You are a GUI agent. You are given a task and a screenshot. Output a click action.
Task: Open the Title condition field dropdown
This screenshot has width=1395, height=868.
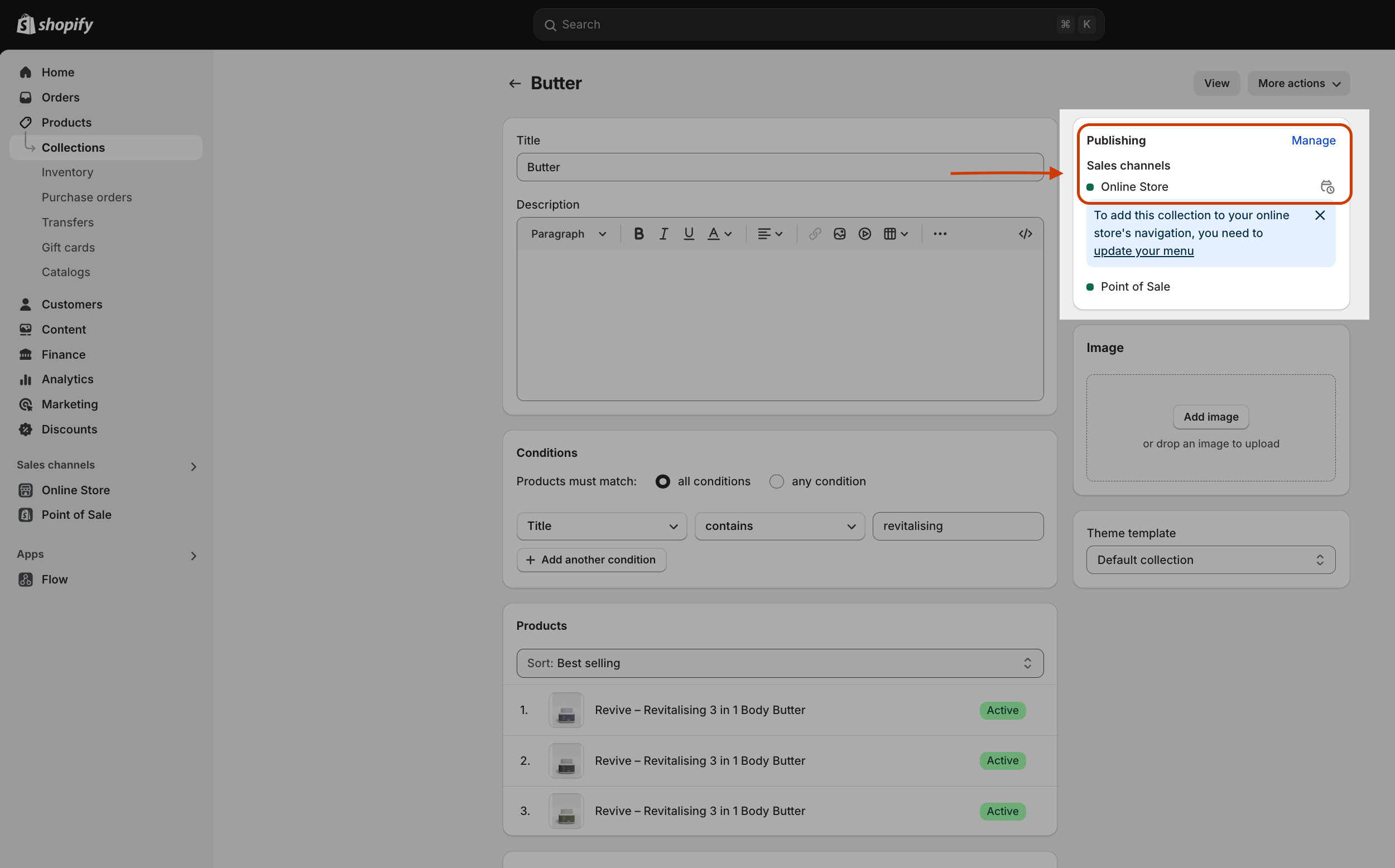(x=602, y=527)
